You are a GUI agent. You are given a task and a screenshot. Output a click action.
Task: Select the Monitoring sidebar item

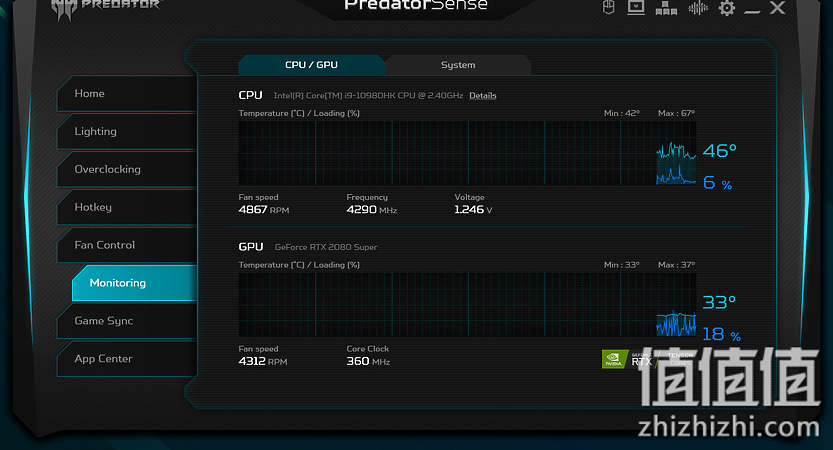(134, 283)
